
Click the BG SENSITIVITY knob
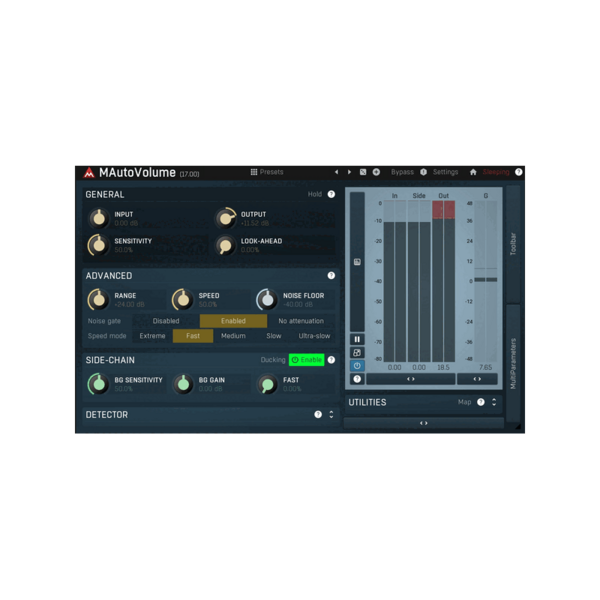click(99, 384)
